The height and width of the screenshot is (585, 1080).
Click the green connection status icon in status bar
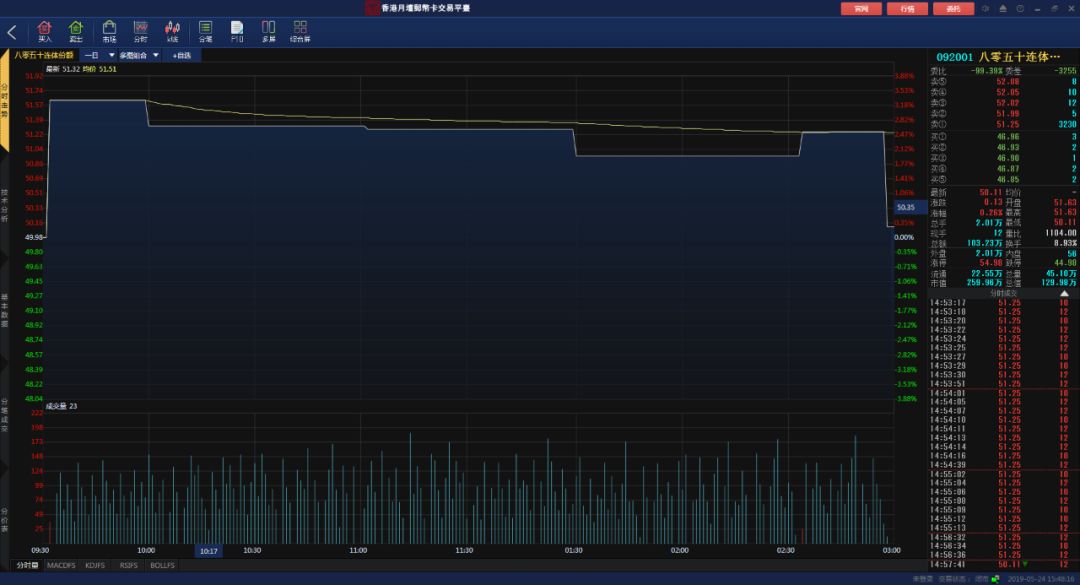click(x=995, y=579)
